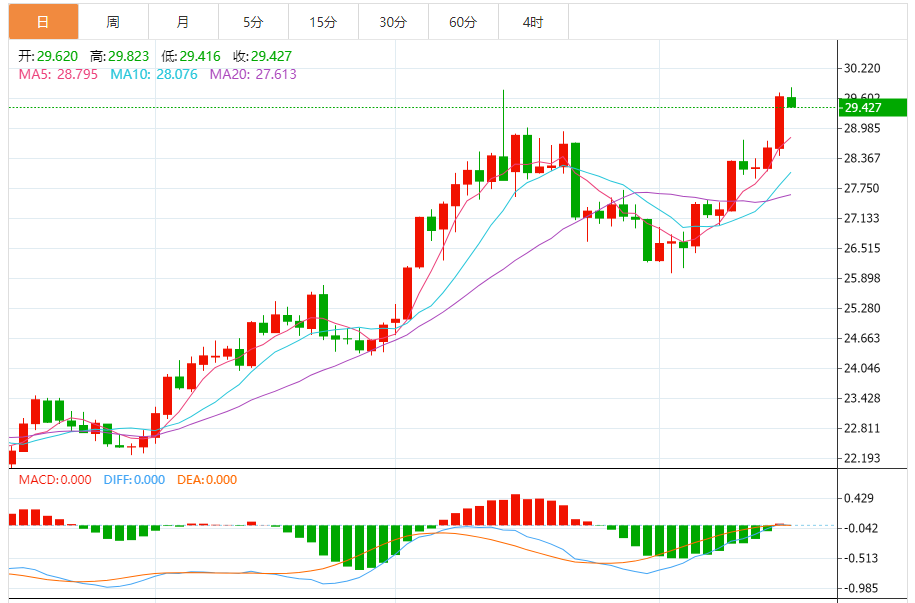Click the green current price tag 29.427
Image resolution: width=915 pixels, height=603 pixels.
coord(873,107)
